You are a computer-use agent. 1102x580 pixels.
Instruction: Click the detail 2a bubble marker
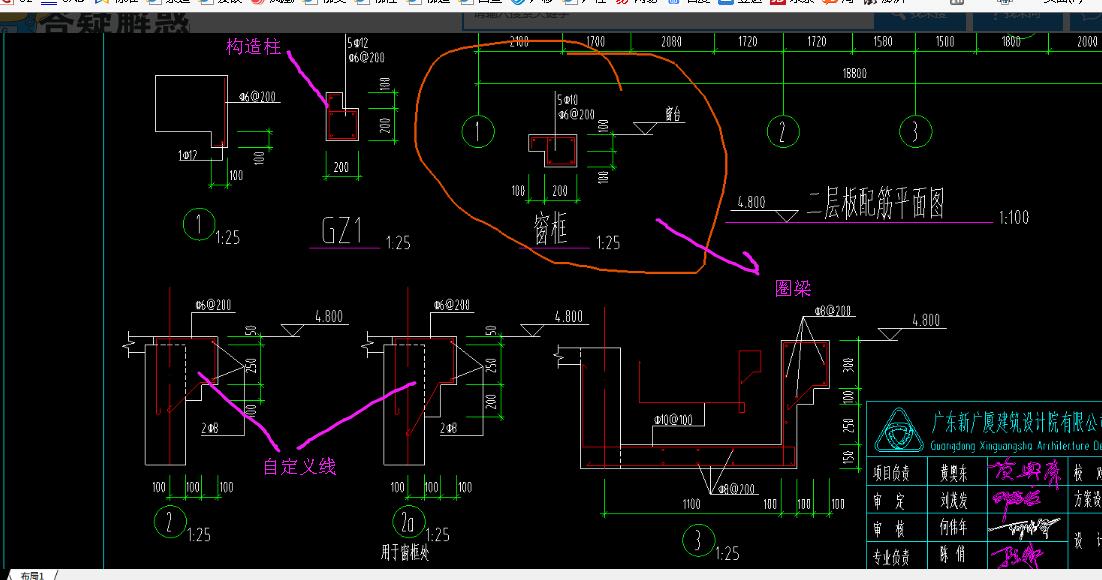click(x=408, y=522)
